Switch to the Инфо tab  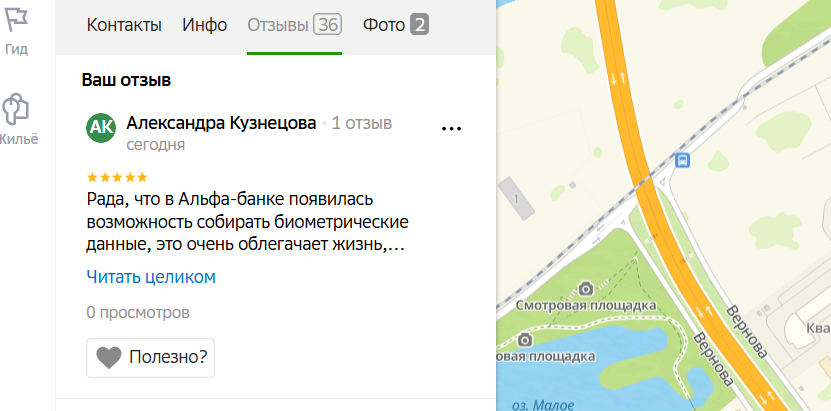205,25
